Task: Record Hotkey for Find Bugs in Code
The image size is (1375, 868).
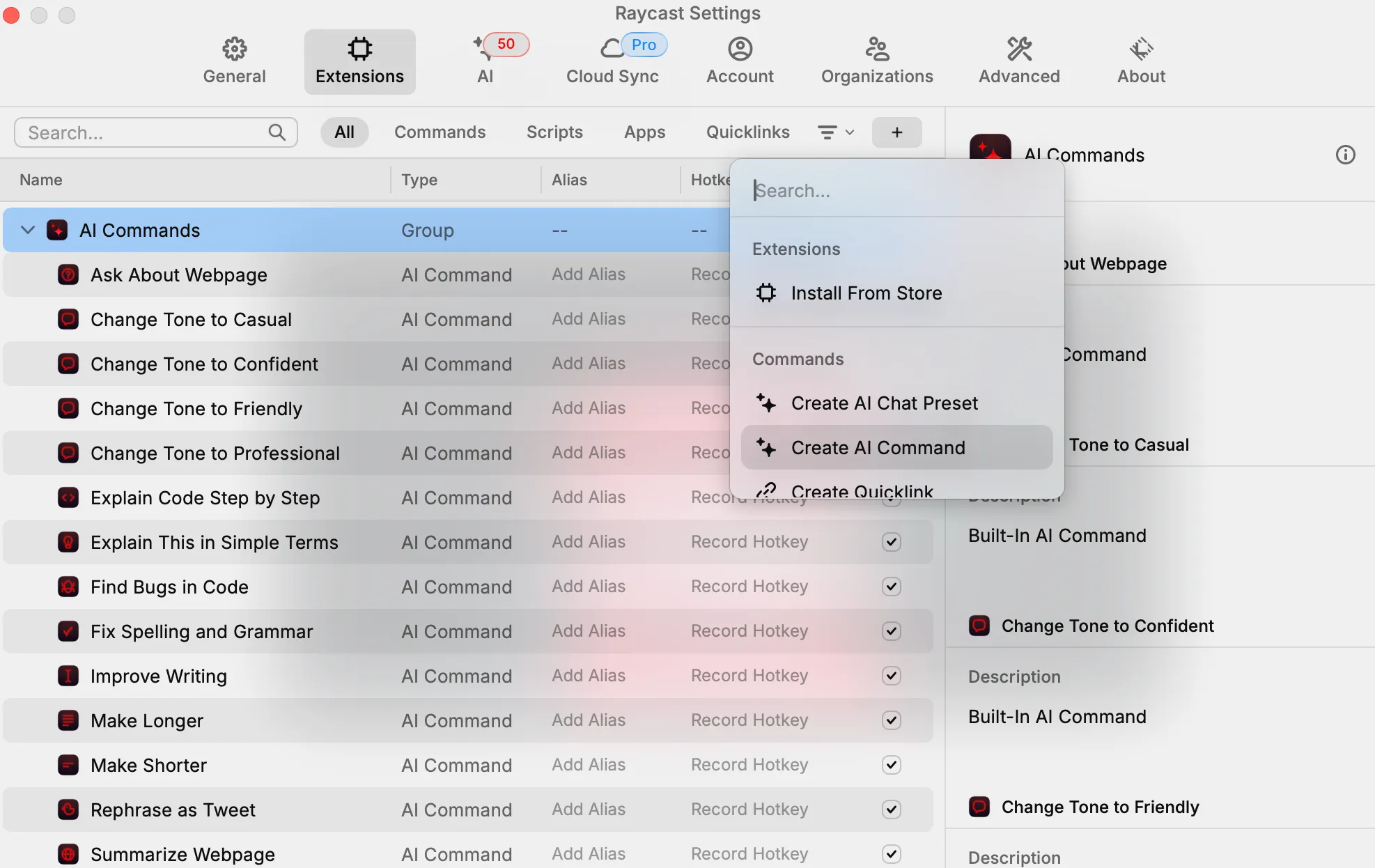Action: (749, 587)
